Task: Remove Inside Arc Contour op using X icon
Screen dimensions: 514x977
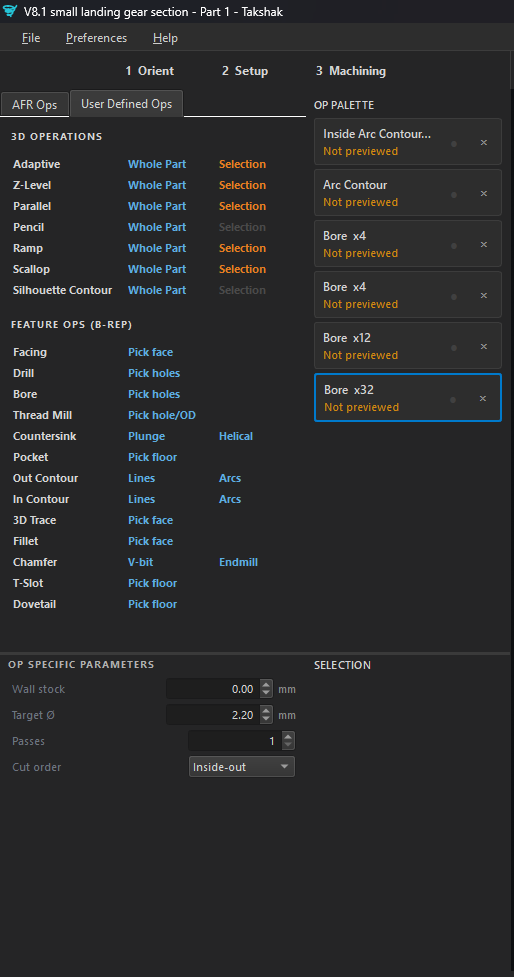Action: tap(483, 143)
